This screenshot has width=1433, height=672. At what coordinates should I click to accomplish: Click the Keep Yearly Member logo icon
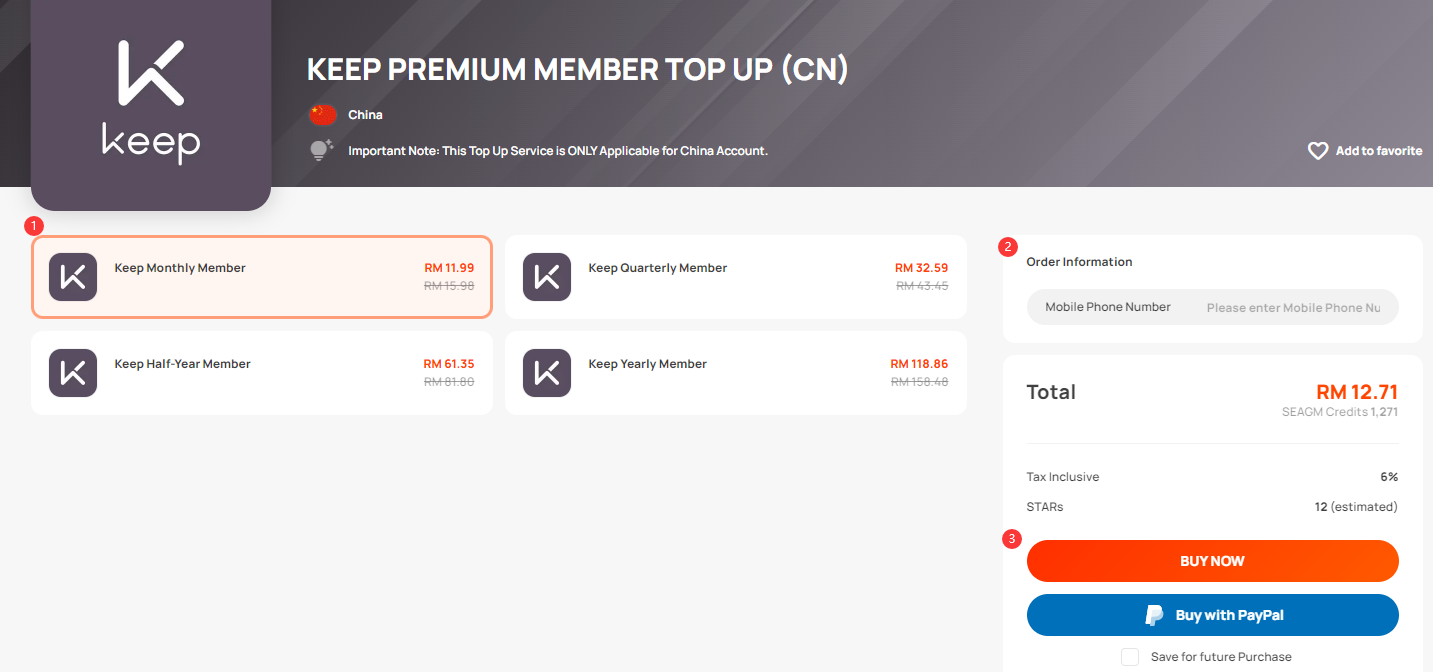click(547, 373)
